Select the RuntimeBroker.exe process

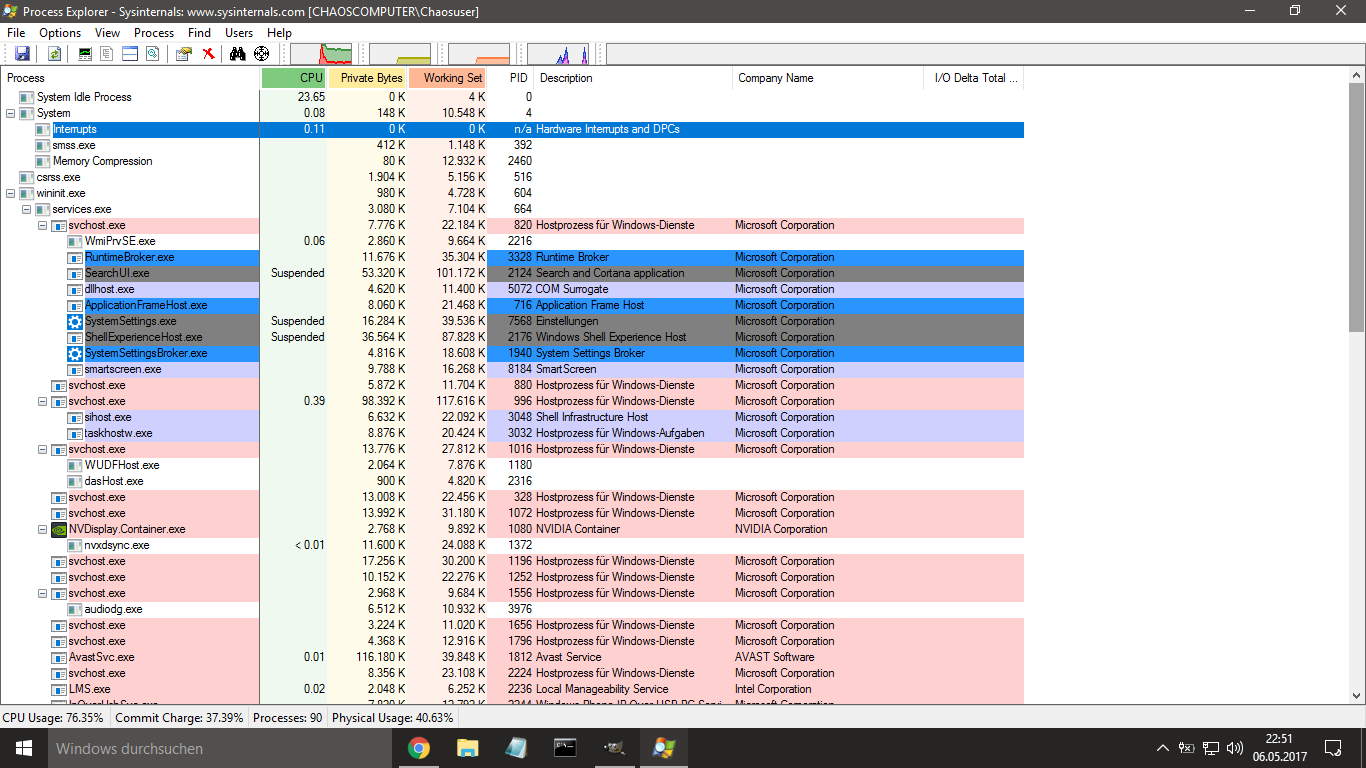pyautogui.click(x=129, y=257)
